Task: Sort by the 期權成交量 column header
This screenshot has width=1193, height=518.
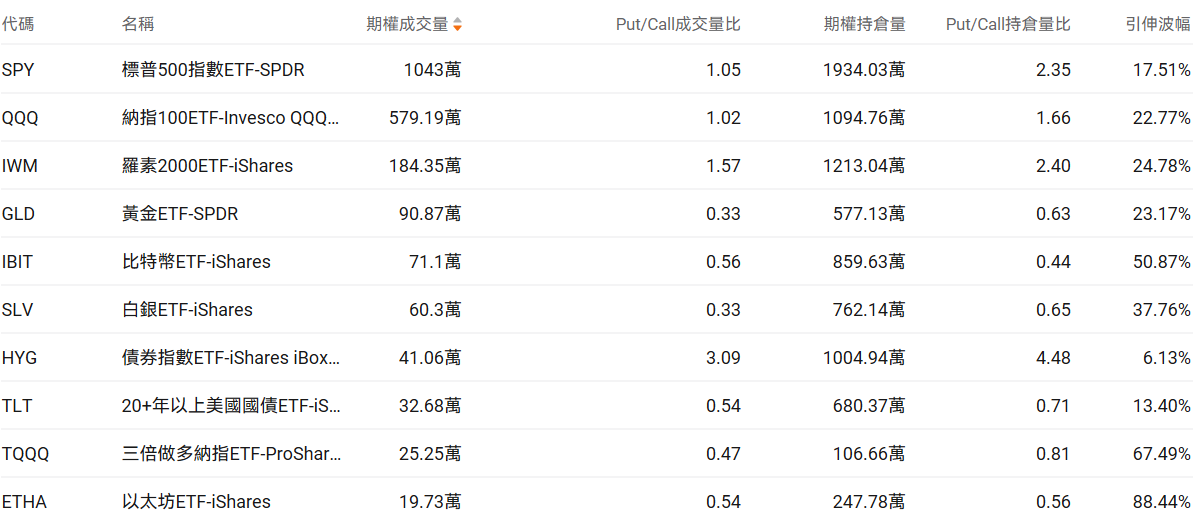Action: (x=408, y=24)
